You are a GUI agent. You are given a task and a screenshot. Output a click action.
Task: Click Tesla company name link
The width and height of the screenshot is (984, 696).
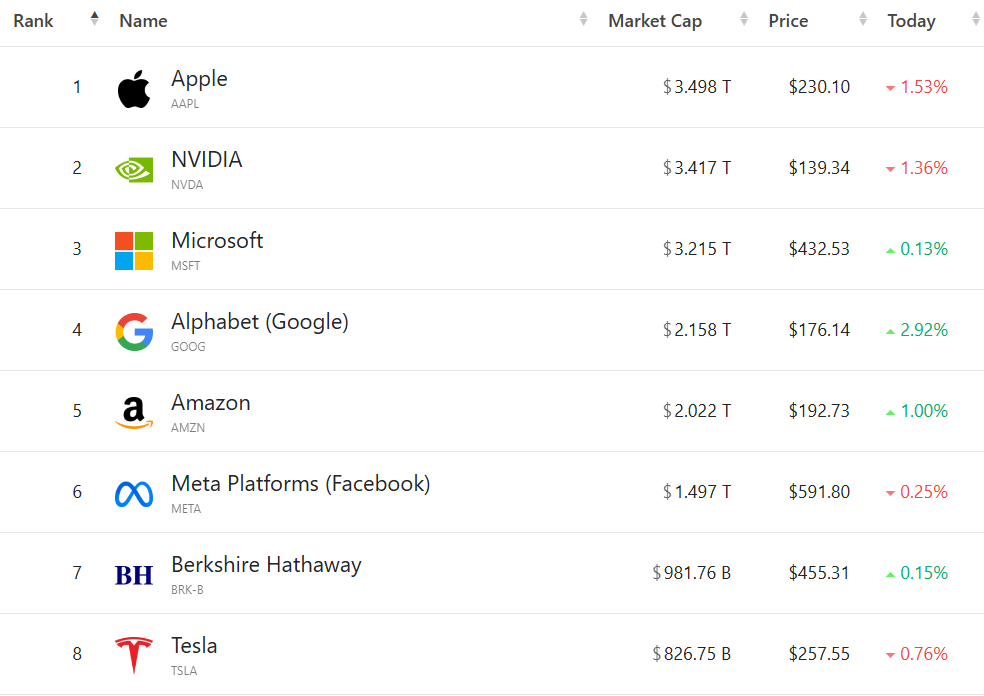click(x=194, y=646)
